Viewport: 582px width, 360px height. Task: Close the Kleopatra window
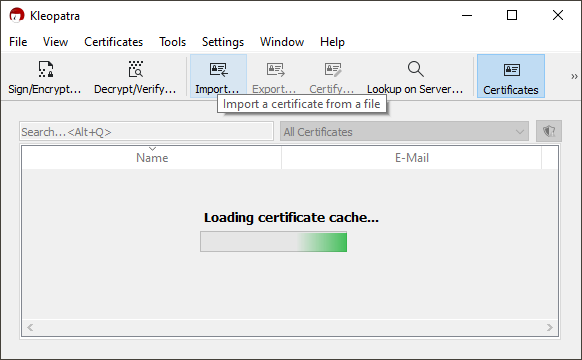pos(558,16)
